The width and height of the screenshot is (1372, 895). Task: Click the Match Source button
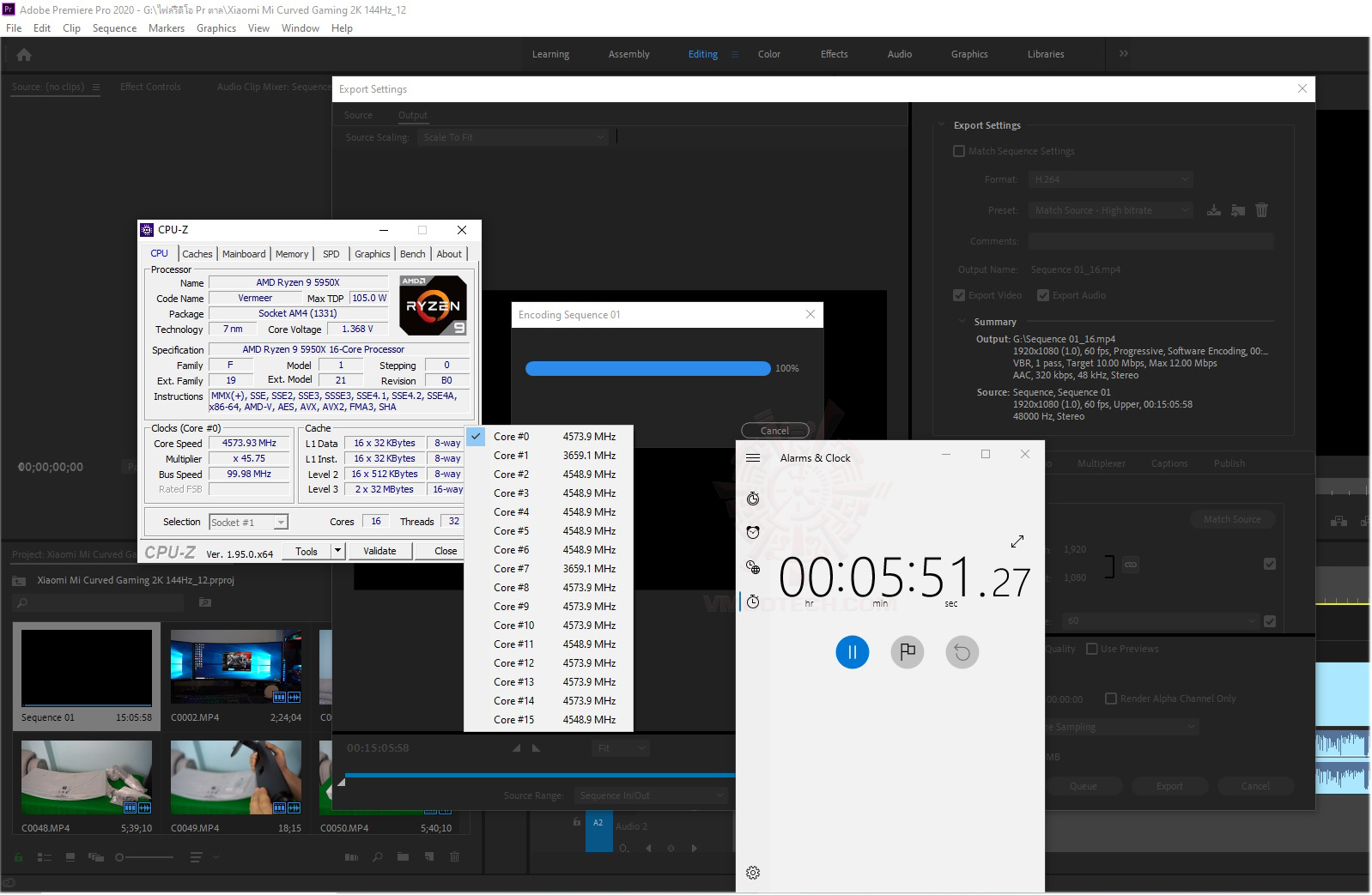(1232, 519)
